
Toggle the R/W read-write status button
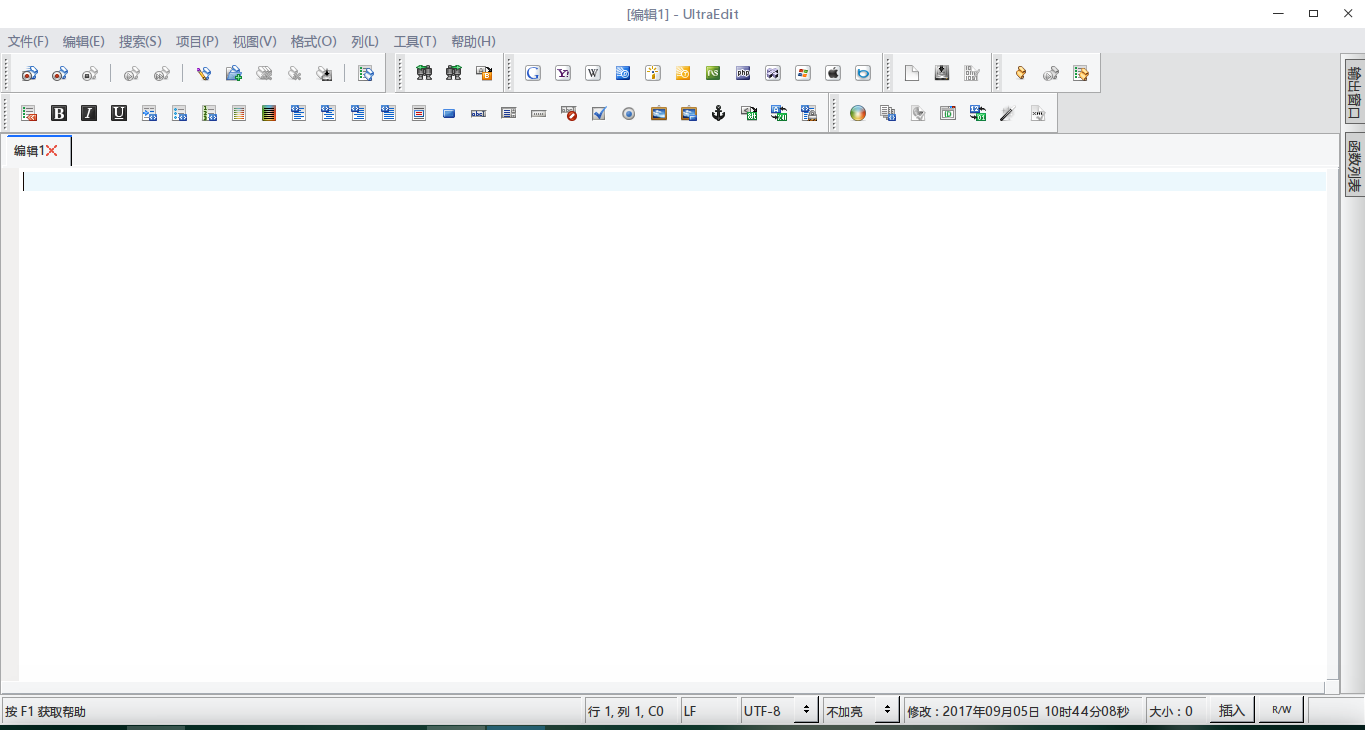click(1281, 711)
